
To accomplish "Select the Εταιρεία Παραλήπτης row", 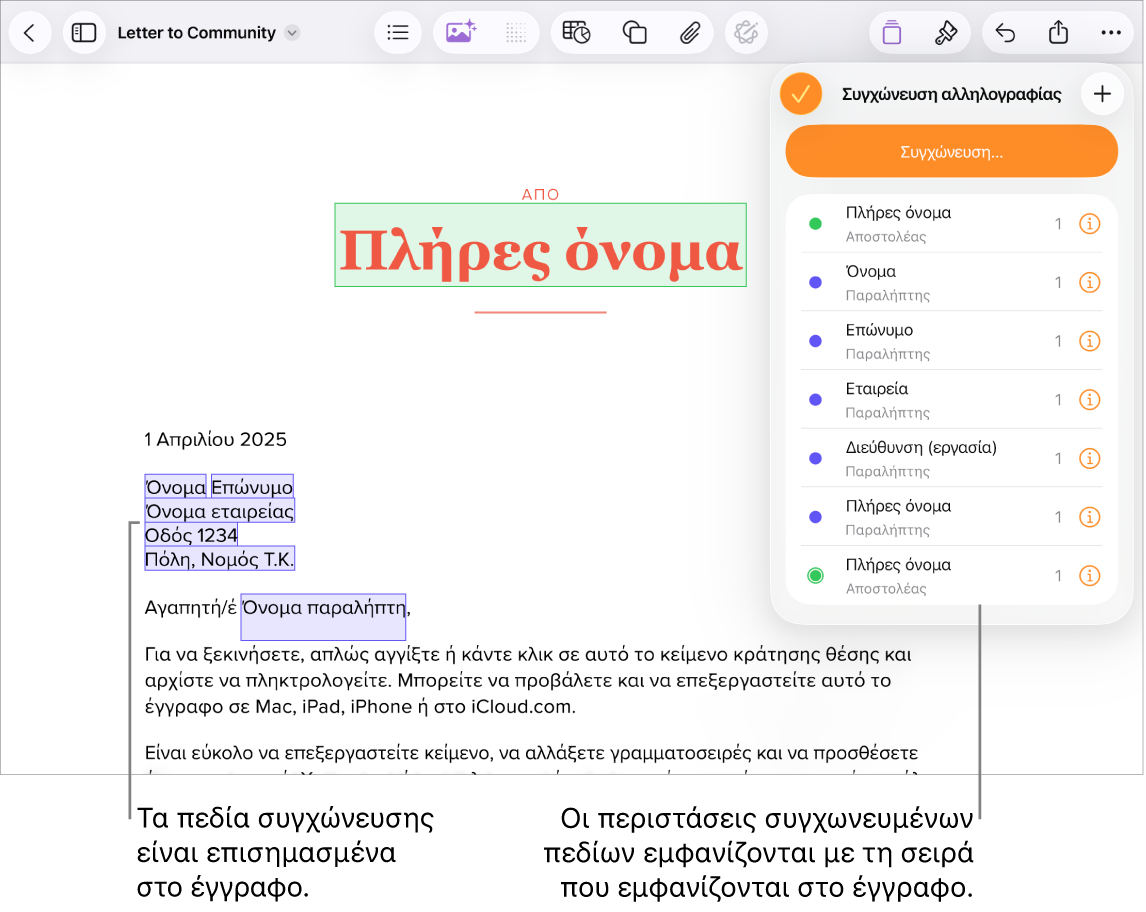I will pyautogui.click(x=952, y=400).
